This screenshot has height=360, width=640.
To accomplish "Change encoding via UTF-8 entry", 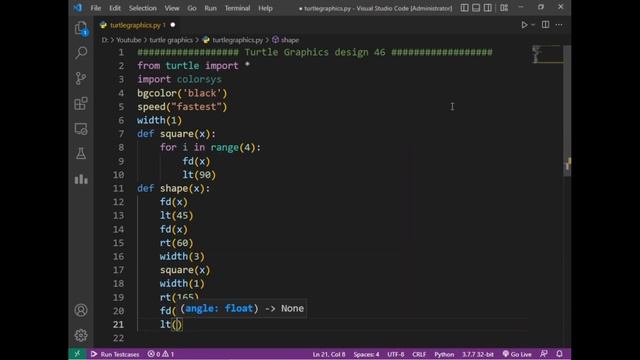I will (x=396, y=354).
